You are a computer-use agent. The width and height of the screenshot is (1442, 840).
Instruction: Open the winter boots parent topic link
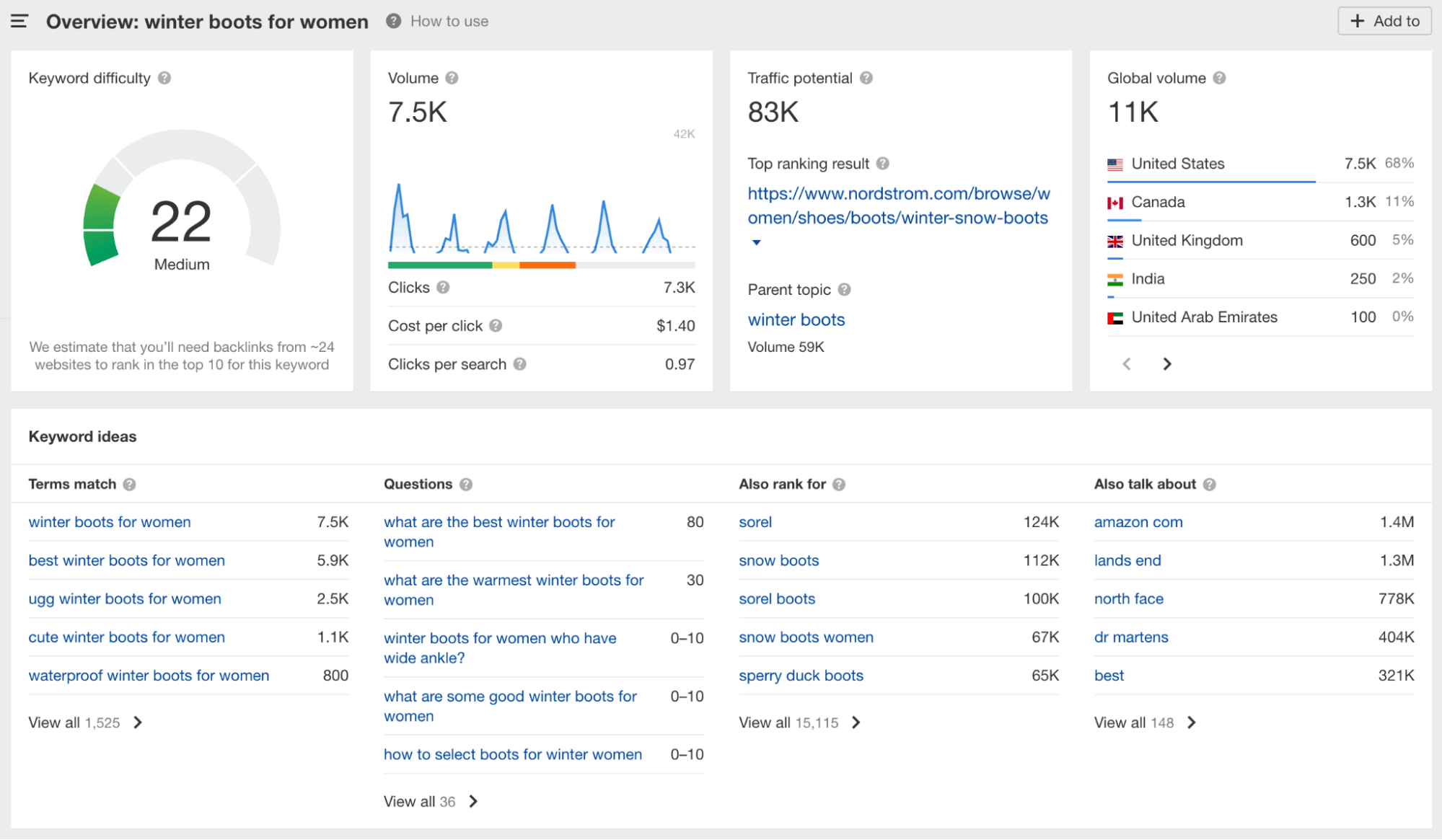(796, 319)
